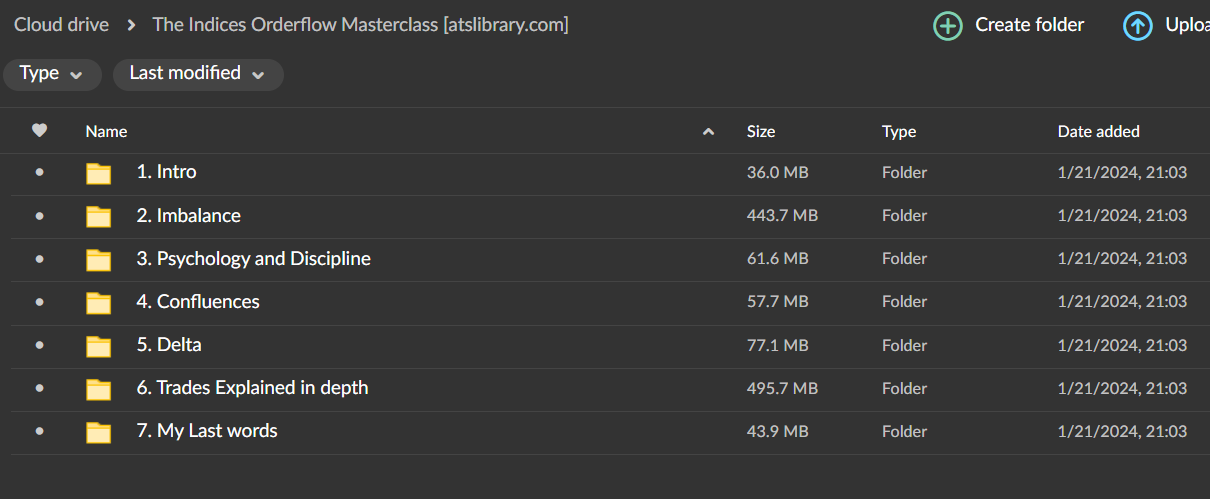Image resolution: width=1210 pixels, height=499 pixels.
Task: Click The Indices Orderflow Masterclass breadcrumb
Action: click(x=360, y=25)
